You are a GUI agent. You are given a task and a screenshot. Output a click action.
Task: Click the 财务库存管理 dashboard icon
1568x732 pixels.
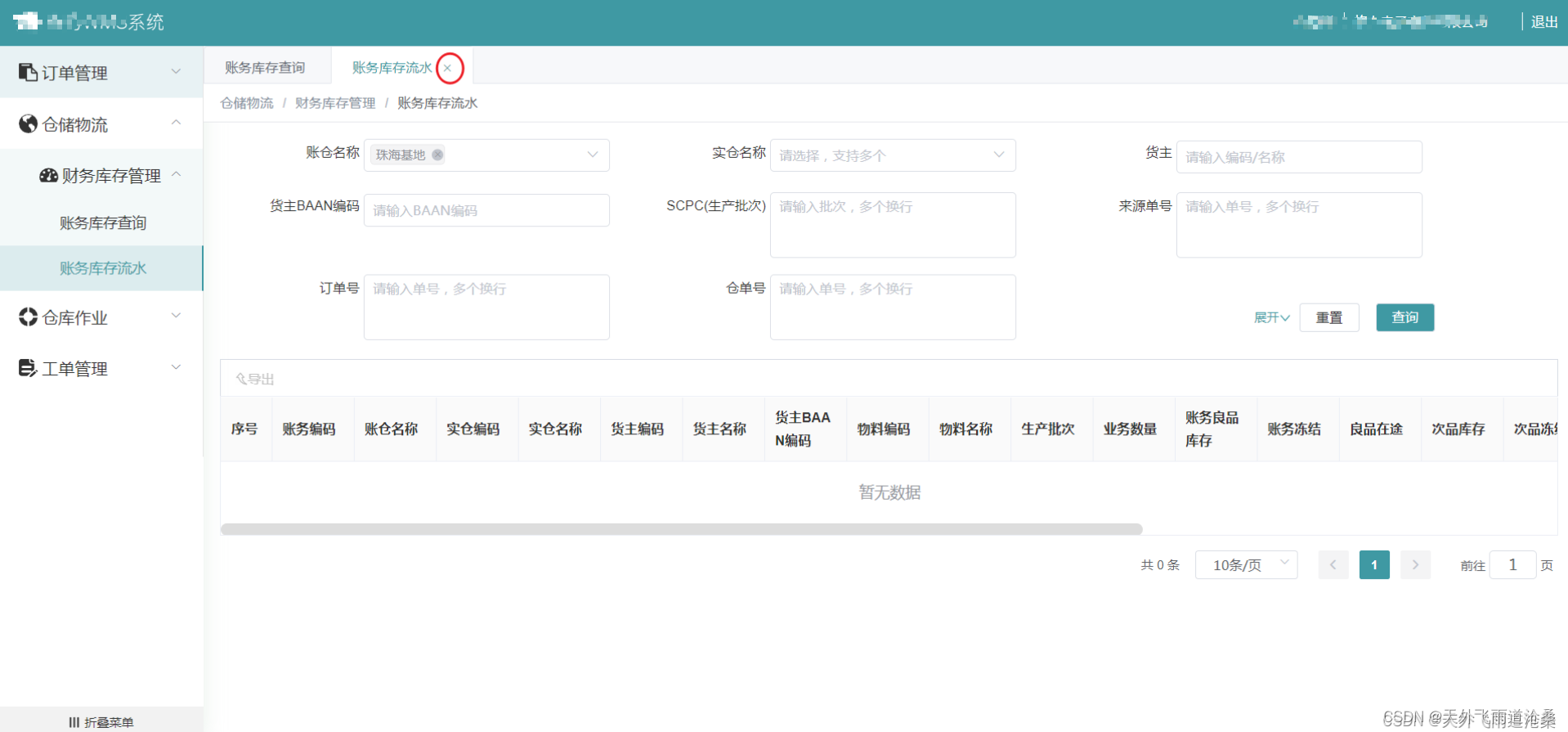pyautogui.click(x=48, y=175)
